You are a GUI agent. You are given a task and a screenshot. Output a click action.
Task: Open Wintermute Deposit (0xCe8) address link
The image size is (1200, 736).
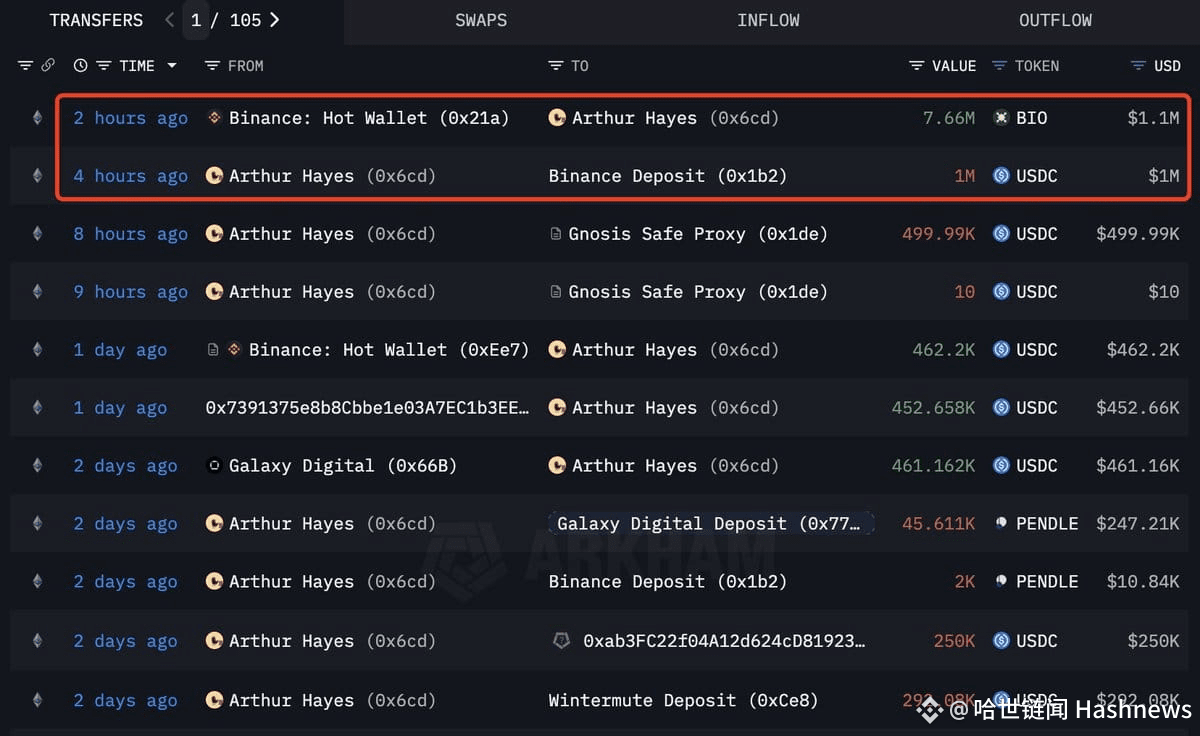point(683,700)
